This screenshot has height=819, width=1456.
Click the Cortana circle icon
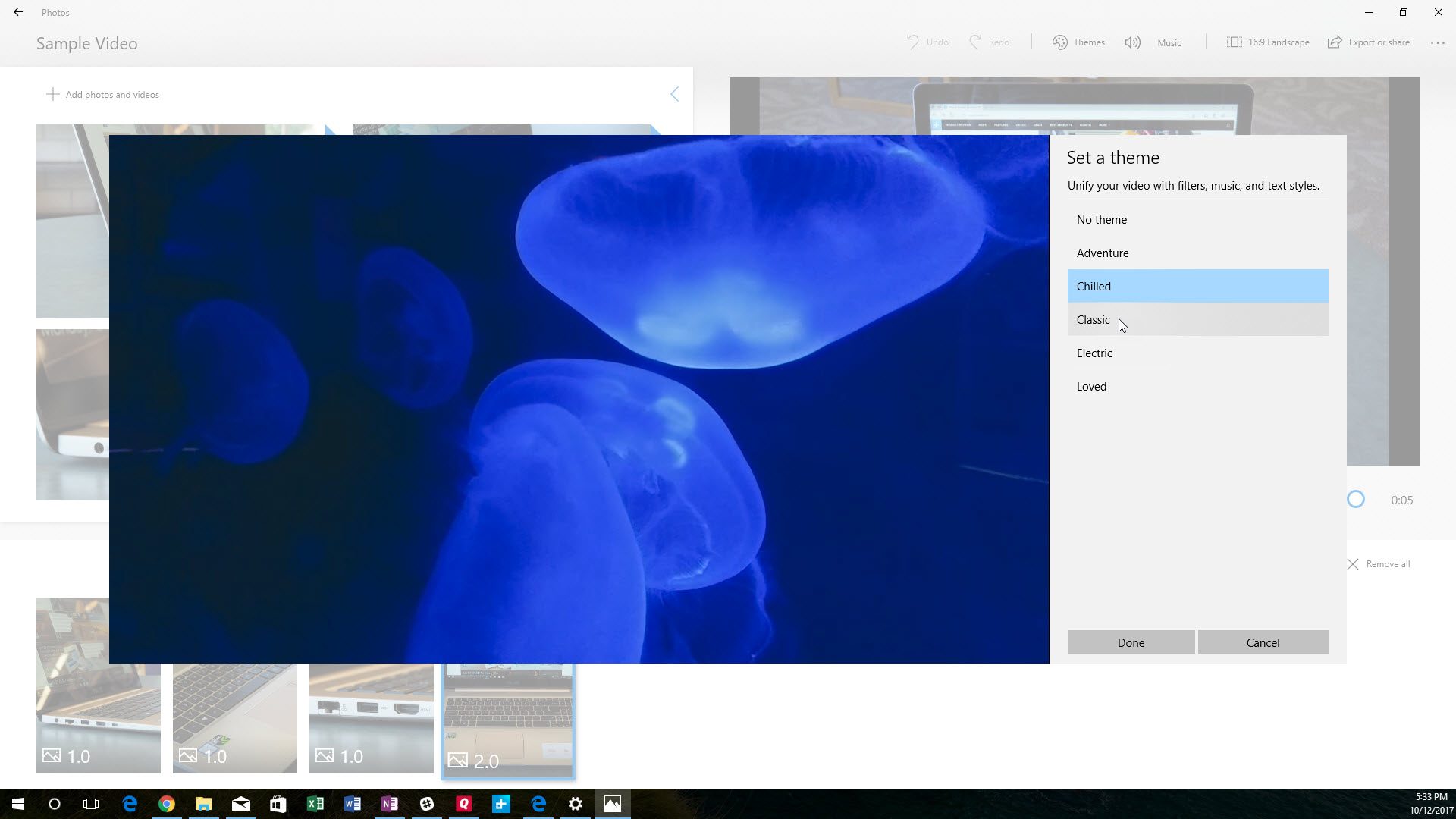[55, 804]
